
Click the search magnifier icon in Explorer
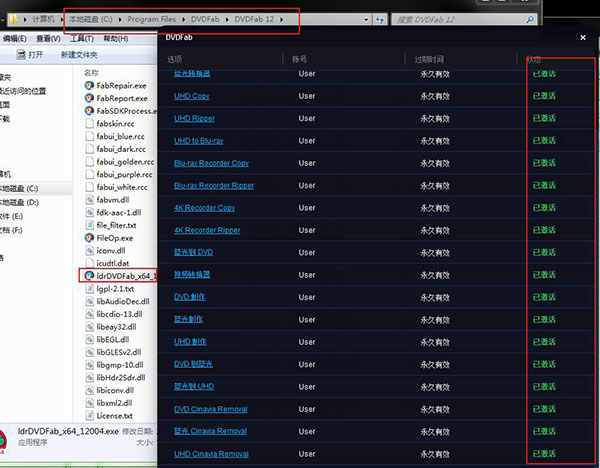[x=530, y=19]
